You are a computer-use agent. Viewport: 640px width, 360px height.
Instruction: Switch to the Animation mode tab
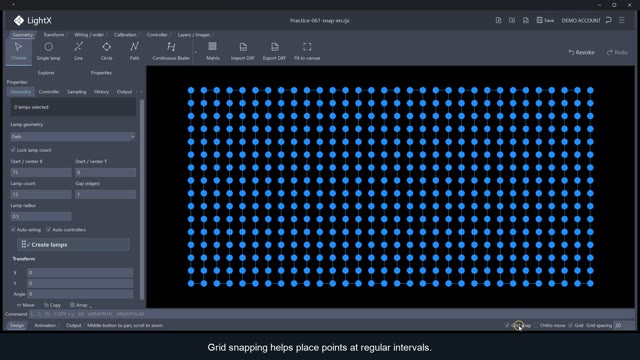point(45,325)
